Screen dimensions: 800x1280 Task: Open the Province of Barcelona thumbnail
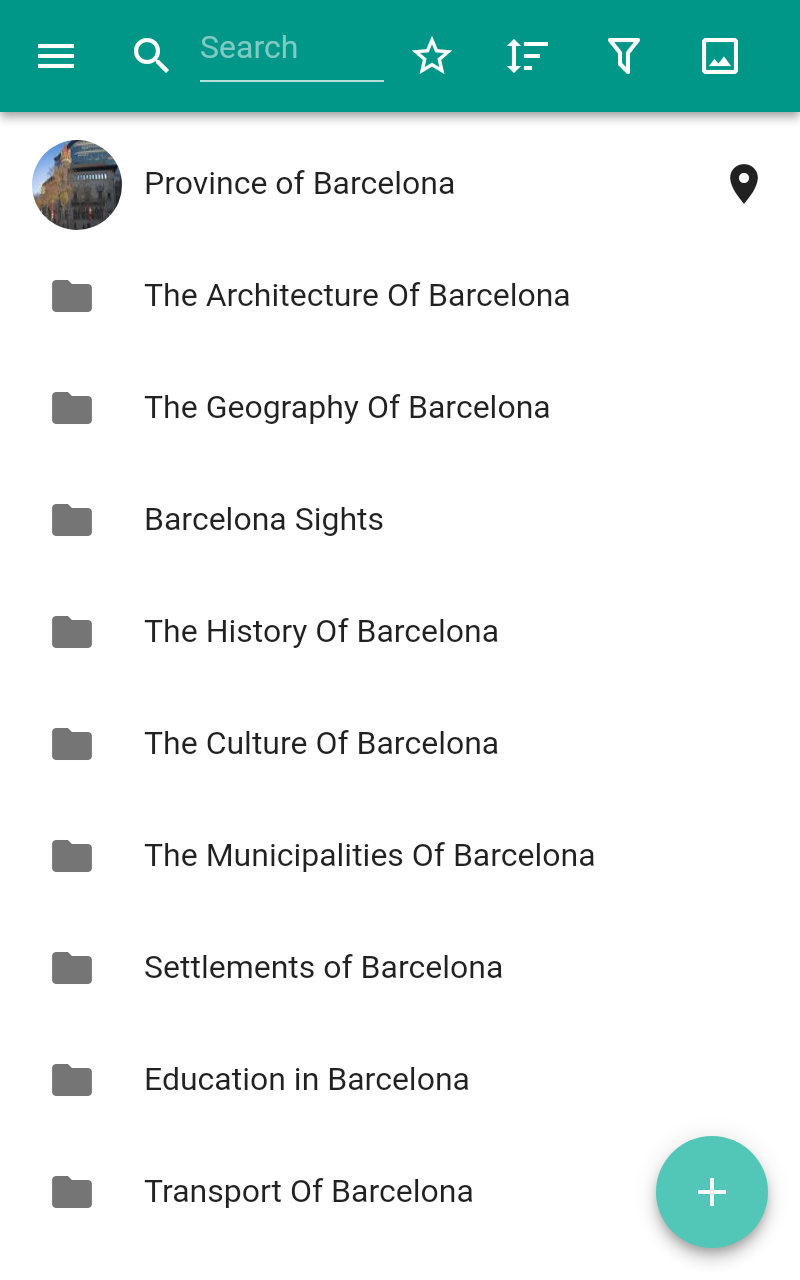pos(77,185)
